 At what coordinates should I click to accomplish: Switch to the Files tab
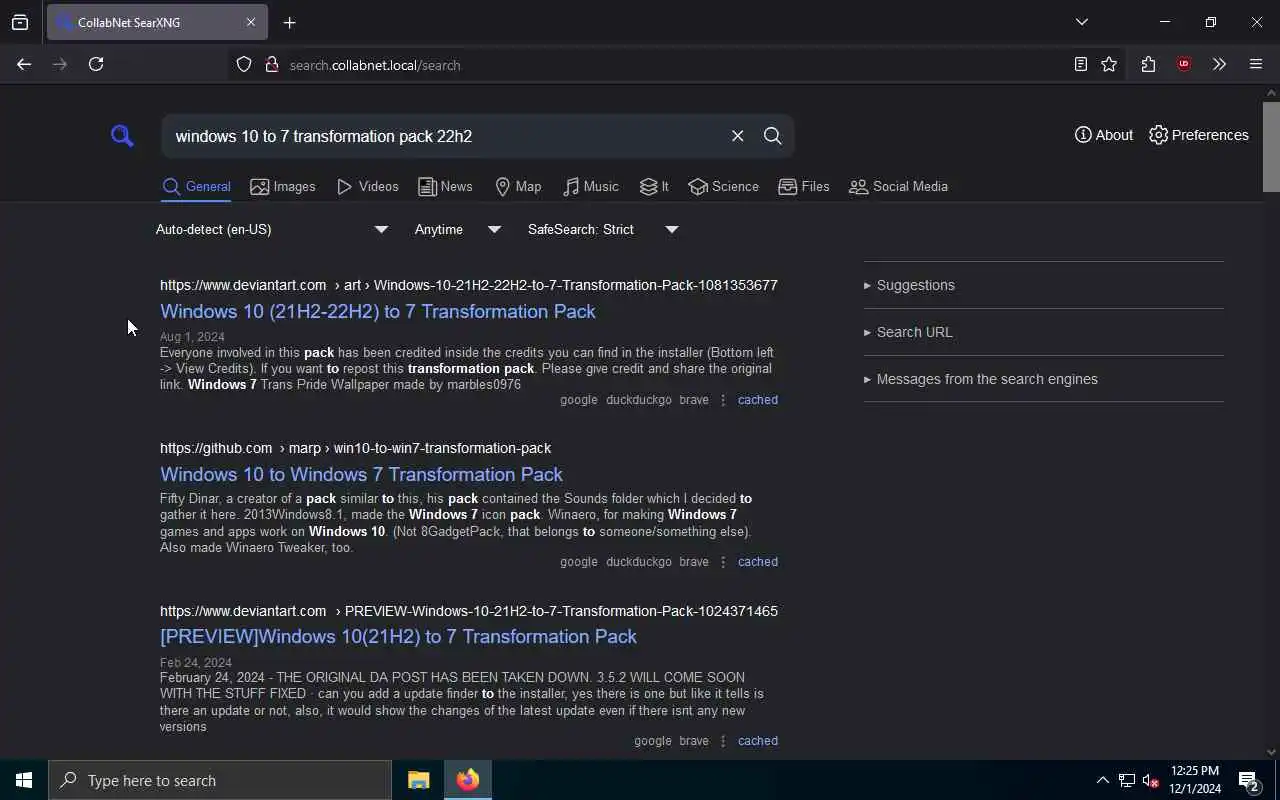[x=804, y=187]
